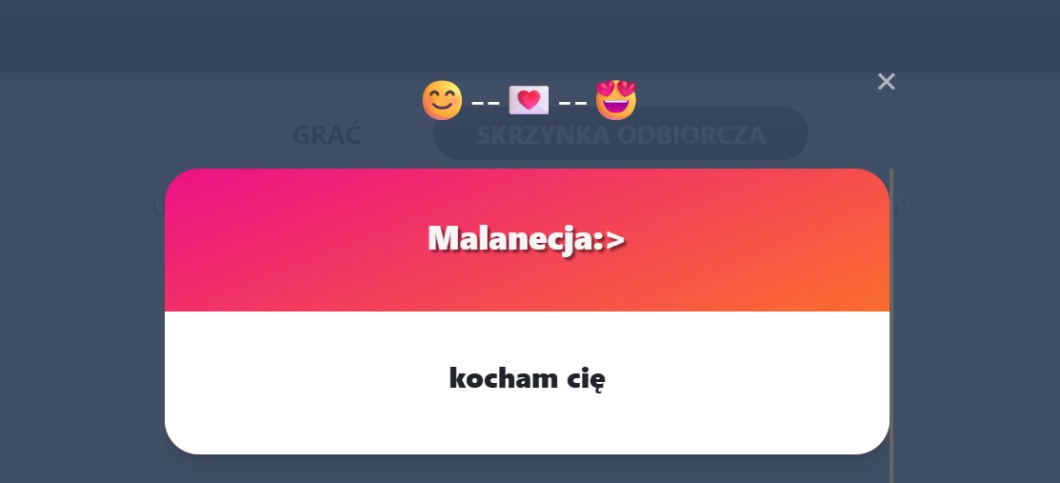1060x483 pixels.
Task: Click the love letter envelope emoji
Action: (529, 101)
